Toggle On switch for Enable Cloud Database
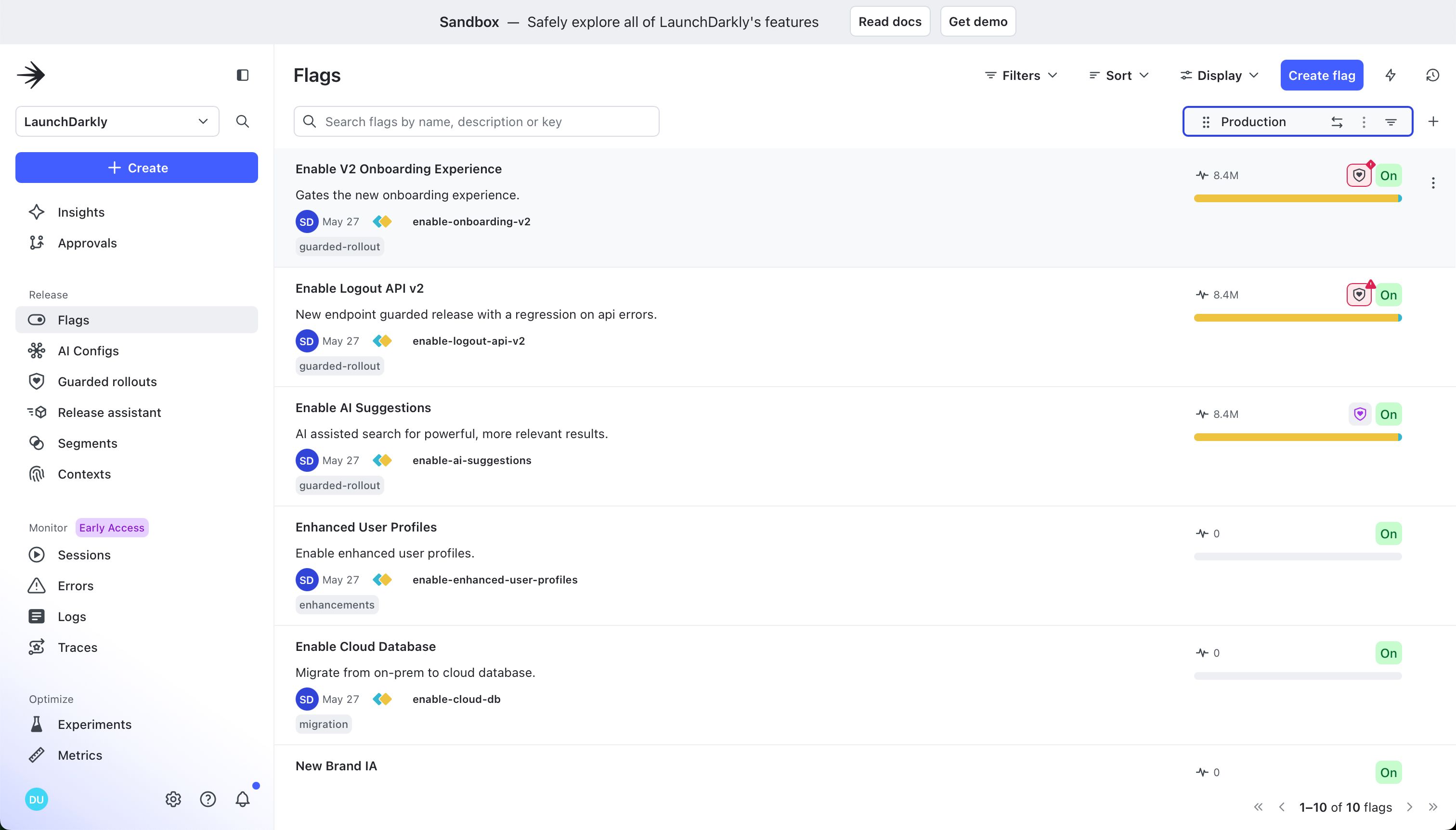The width and height of the screenshot is (1456, 830). pos(1388,653)
